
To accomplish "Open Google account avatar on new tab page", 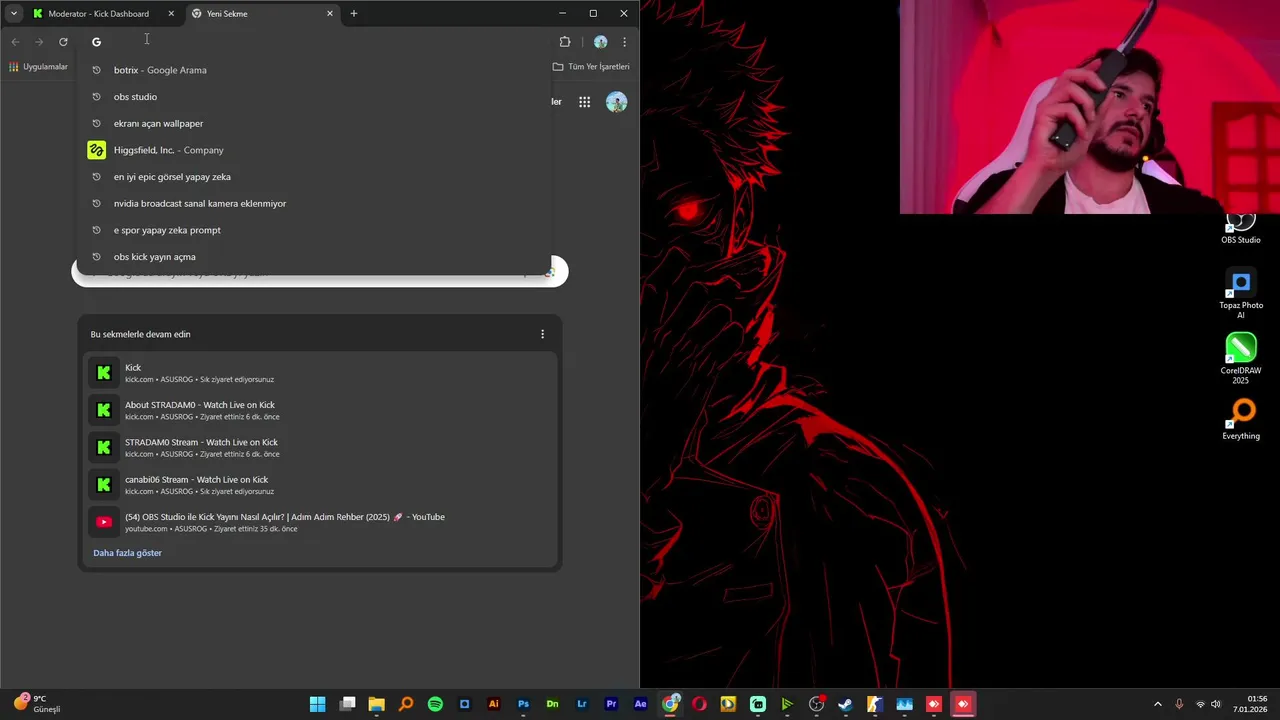I will [617, 102].
